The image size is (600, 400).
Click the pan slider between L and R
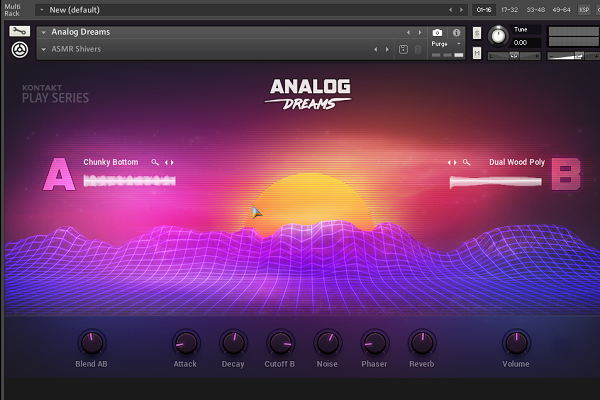tap(514, 56)
